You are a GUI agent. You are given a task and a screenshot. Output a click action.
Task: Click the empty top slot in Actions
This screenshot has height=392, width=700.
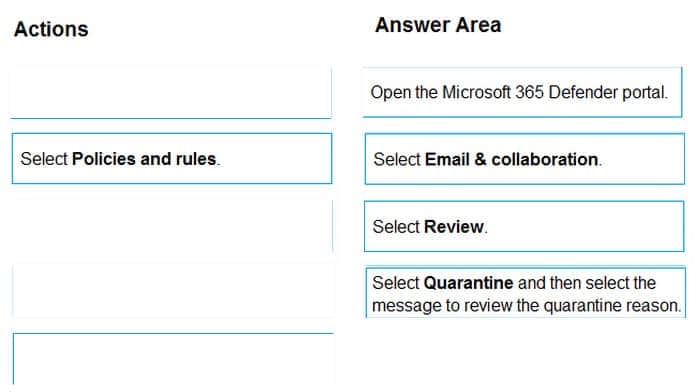(171, 92)
